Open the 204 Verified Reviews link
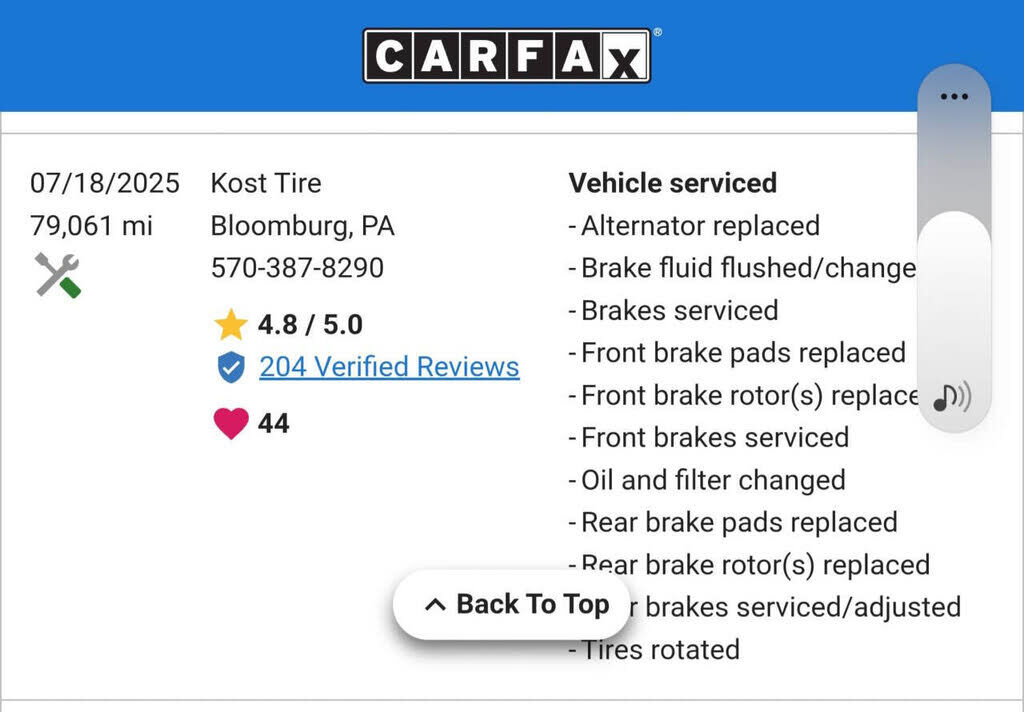 (389, 367)
